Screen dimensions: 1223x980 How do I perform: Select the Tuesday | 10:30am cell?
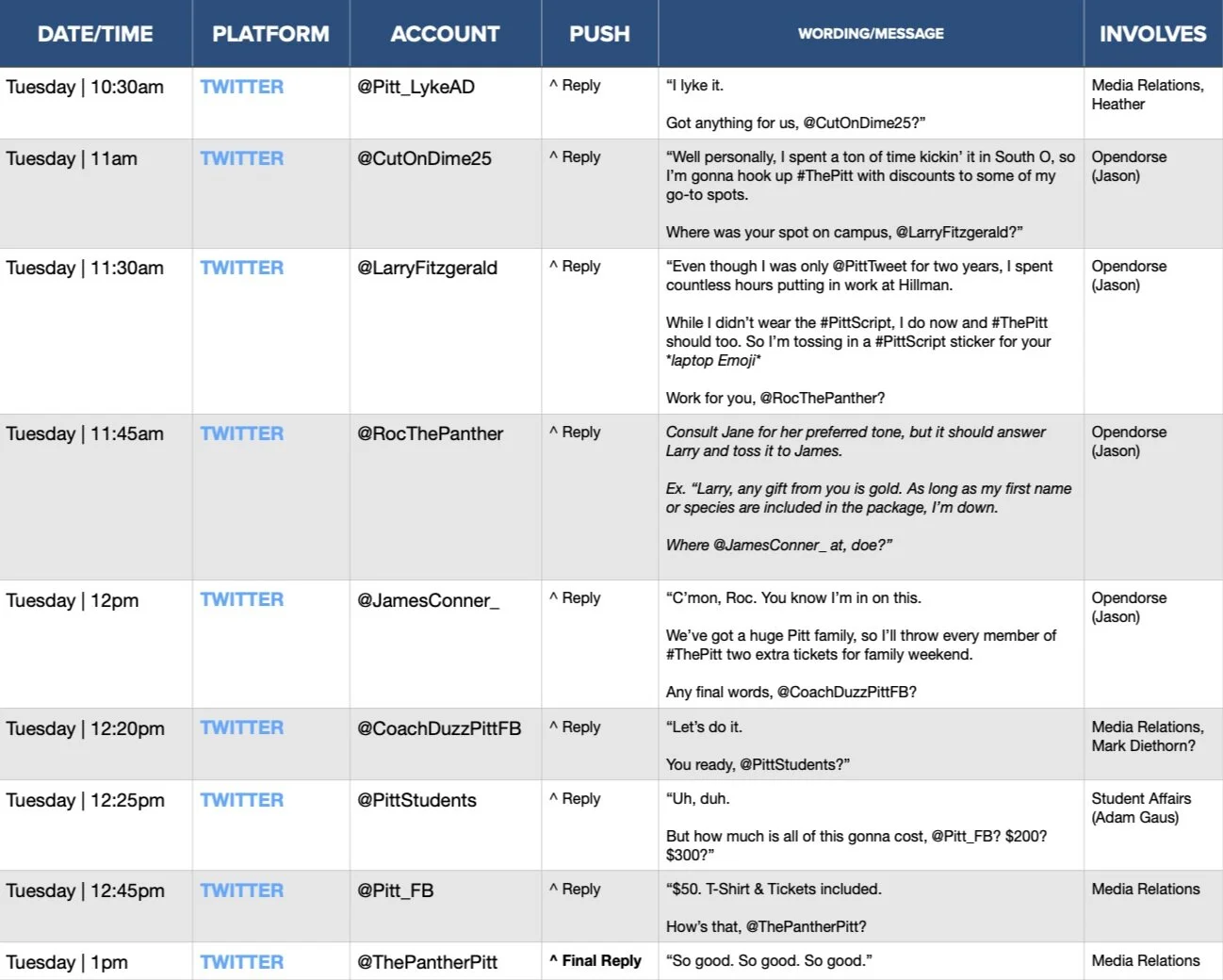click(x=95, y=103)
